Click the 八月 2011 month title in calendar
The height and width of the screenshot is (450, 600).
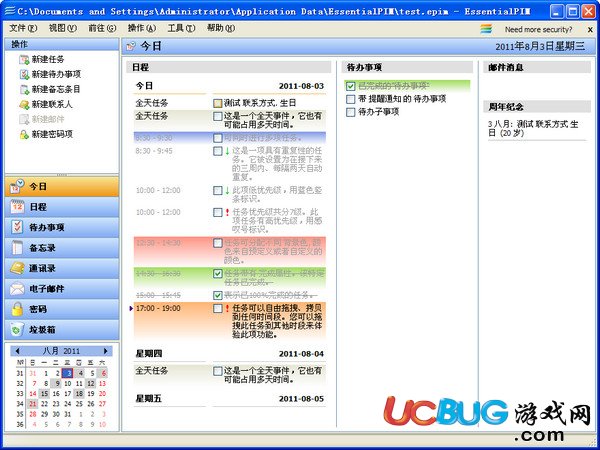[x=61, y=351]
